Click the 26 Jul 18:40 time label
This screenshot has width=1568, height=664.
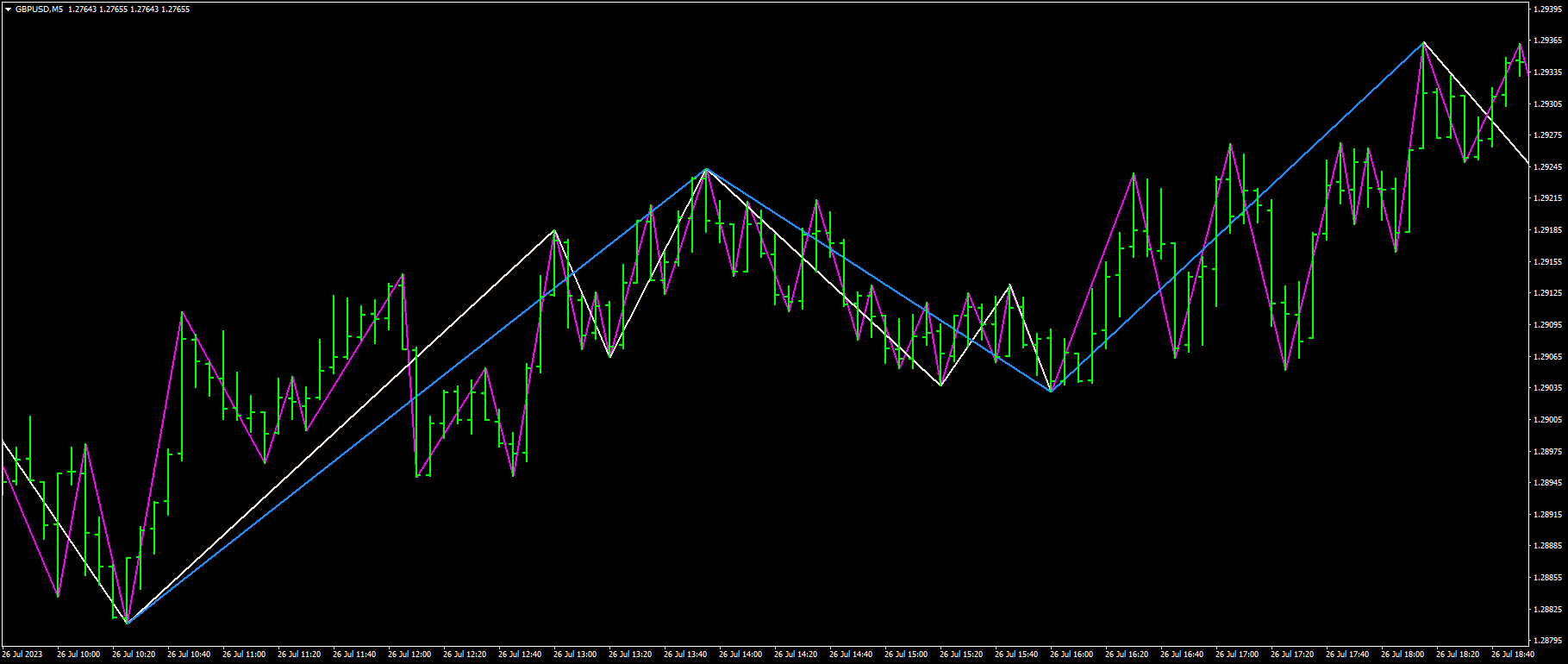click(1513, 655)
